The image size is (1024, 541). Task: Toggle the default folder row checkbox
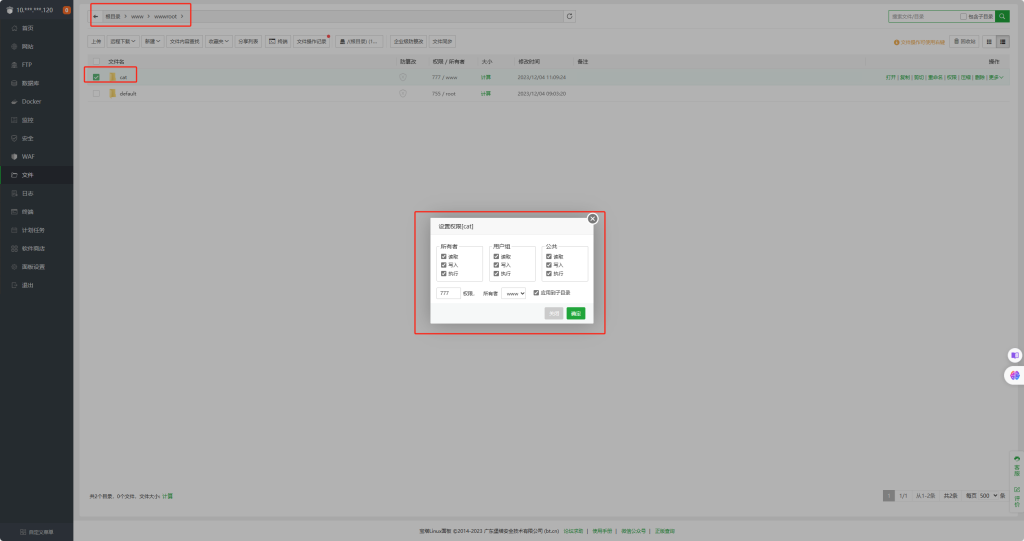tap(97, 93)
